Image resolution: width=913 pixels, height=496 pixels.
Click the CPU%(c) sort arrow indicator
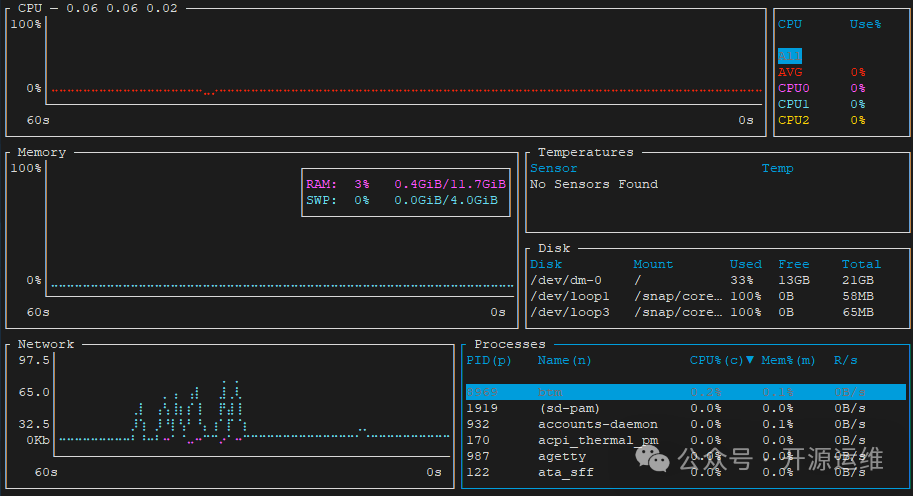pyautogui.click(x=750, y=360)
